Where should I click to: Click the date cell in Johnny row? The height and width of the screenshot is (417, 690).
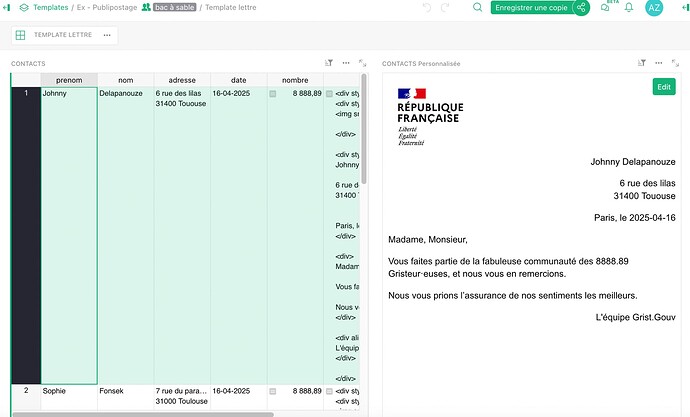click(239, 235)
